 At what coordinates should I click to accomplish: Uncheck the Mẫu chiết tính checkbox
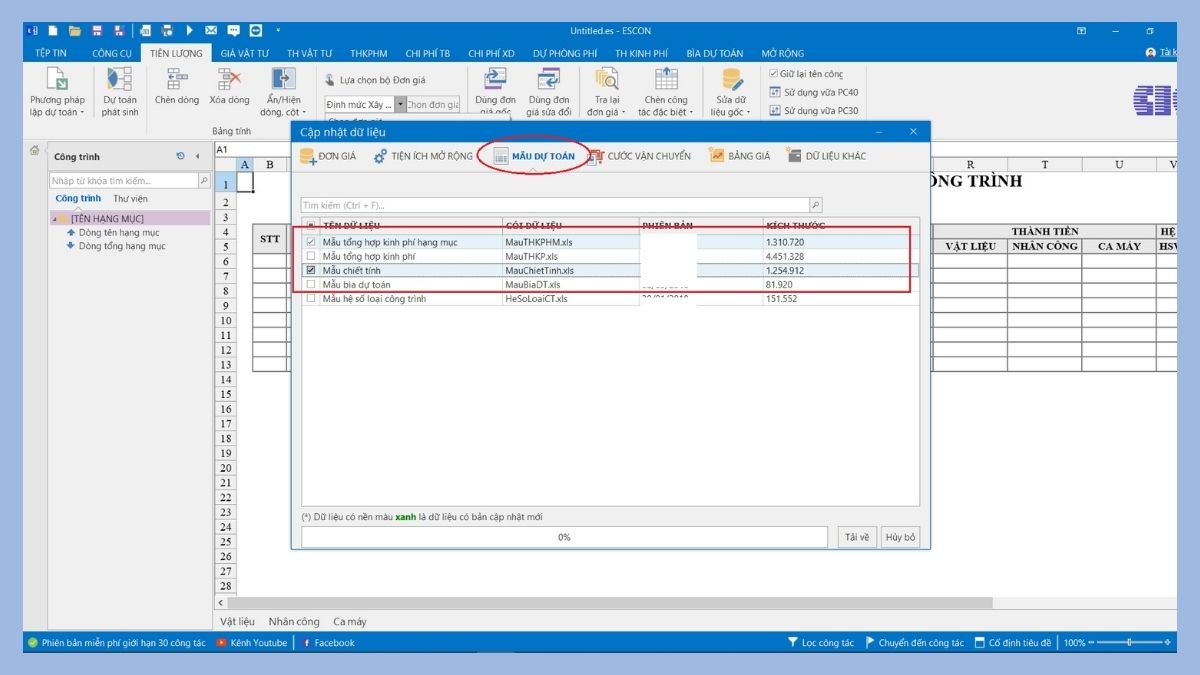coord(311,270)
